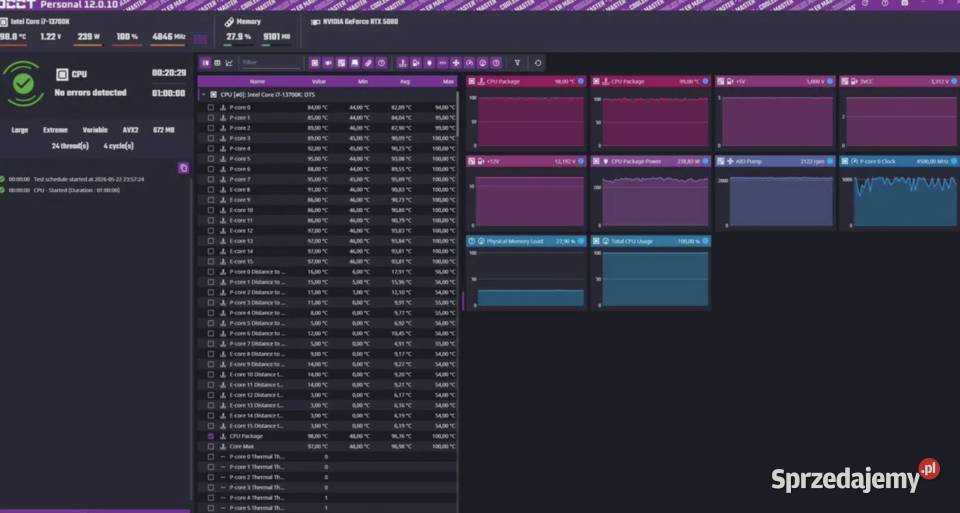Viewport: 960px width, 513px height.
Task: Check the Core Max row checkbox
Action: [x=211, y=446]
